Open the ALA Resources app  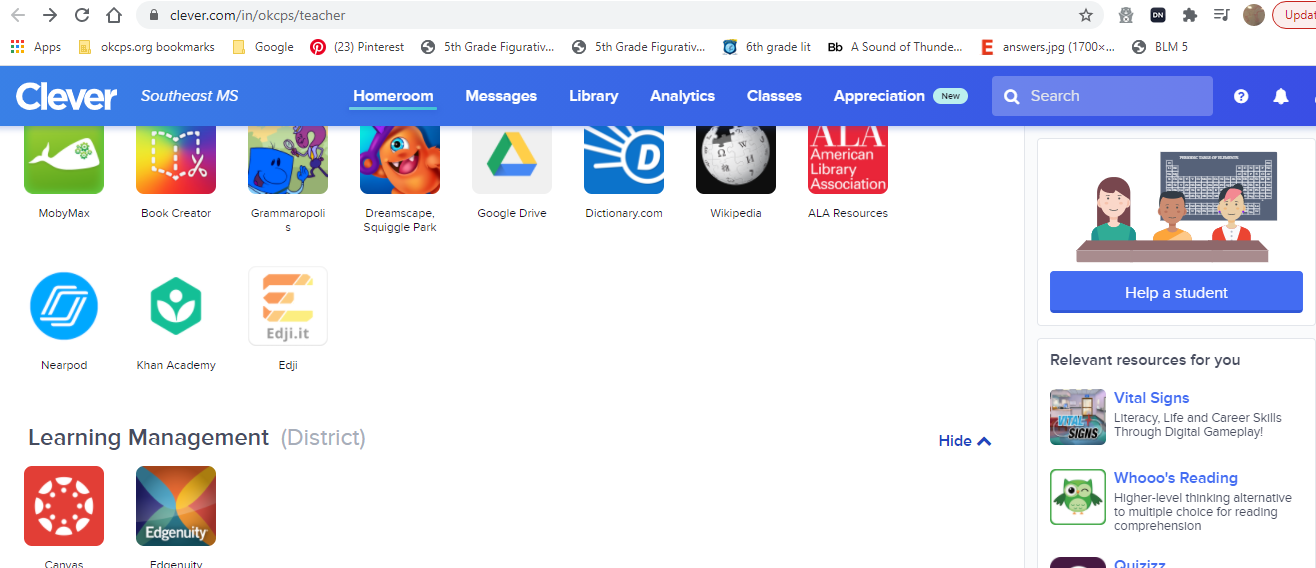848,160
